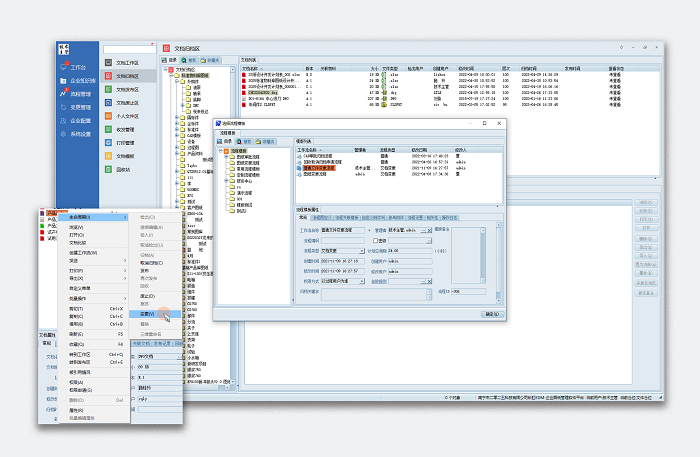The height and width of the screenshot is (457, 700).
Task: Select the Taylor folder in main tree
Action: tap(192, 166)
